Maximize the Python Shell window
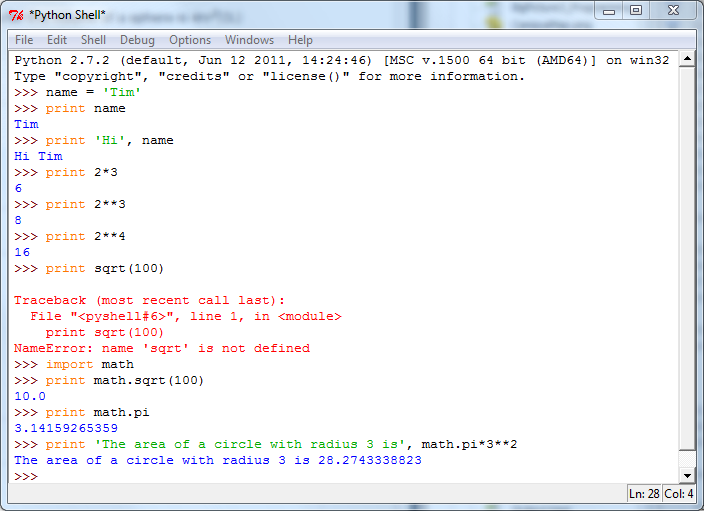This screenshot has height=511, width=704. pos(636,11)
